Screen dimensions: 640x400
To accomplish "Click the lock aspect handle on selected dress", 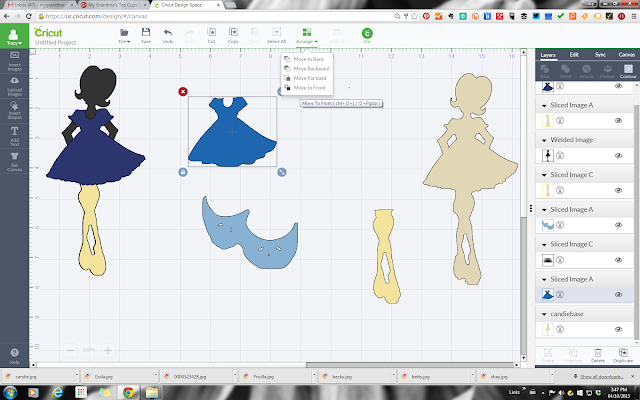I will (x=183, y=172).
